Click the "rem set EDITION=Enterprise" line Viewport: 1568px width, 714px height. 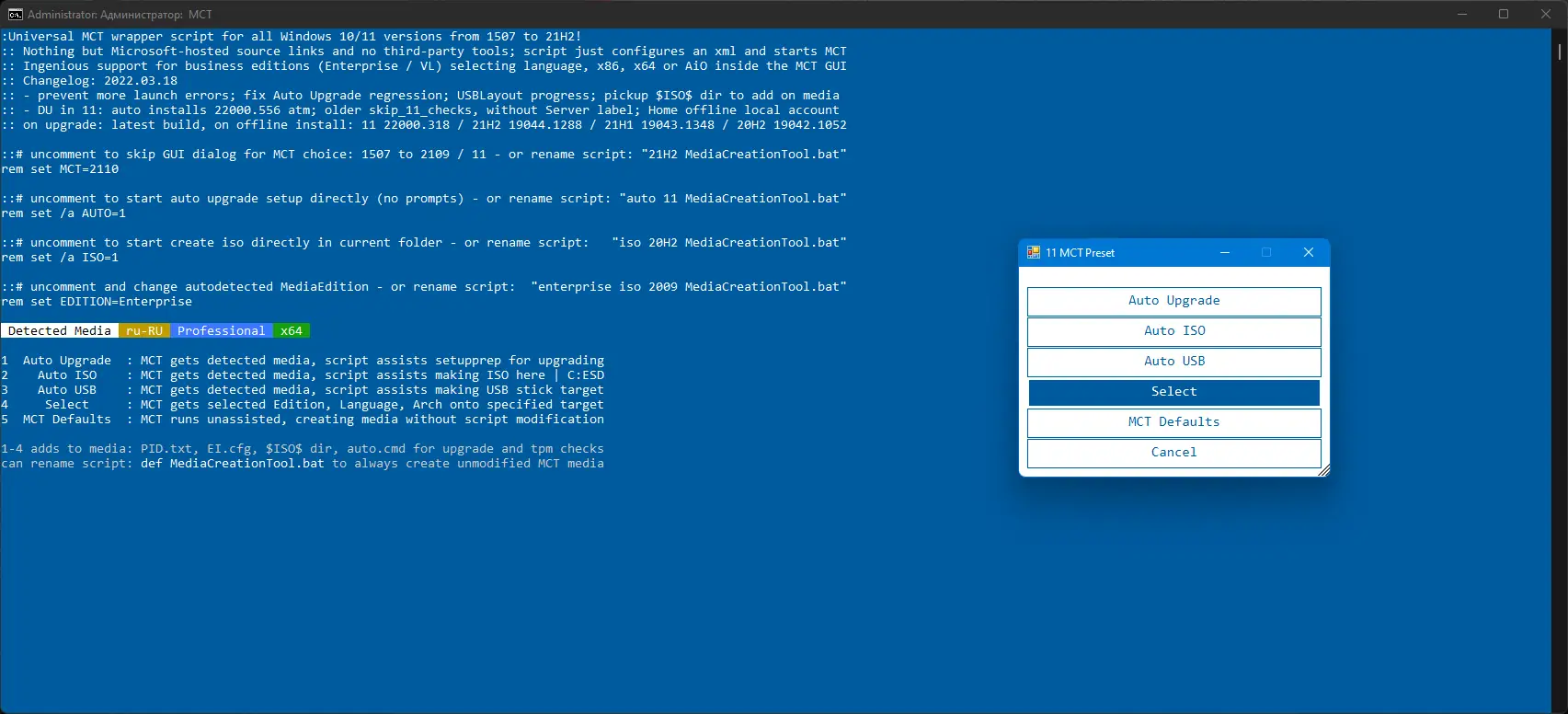pos(97,302)
